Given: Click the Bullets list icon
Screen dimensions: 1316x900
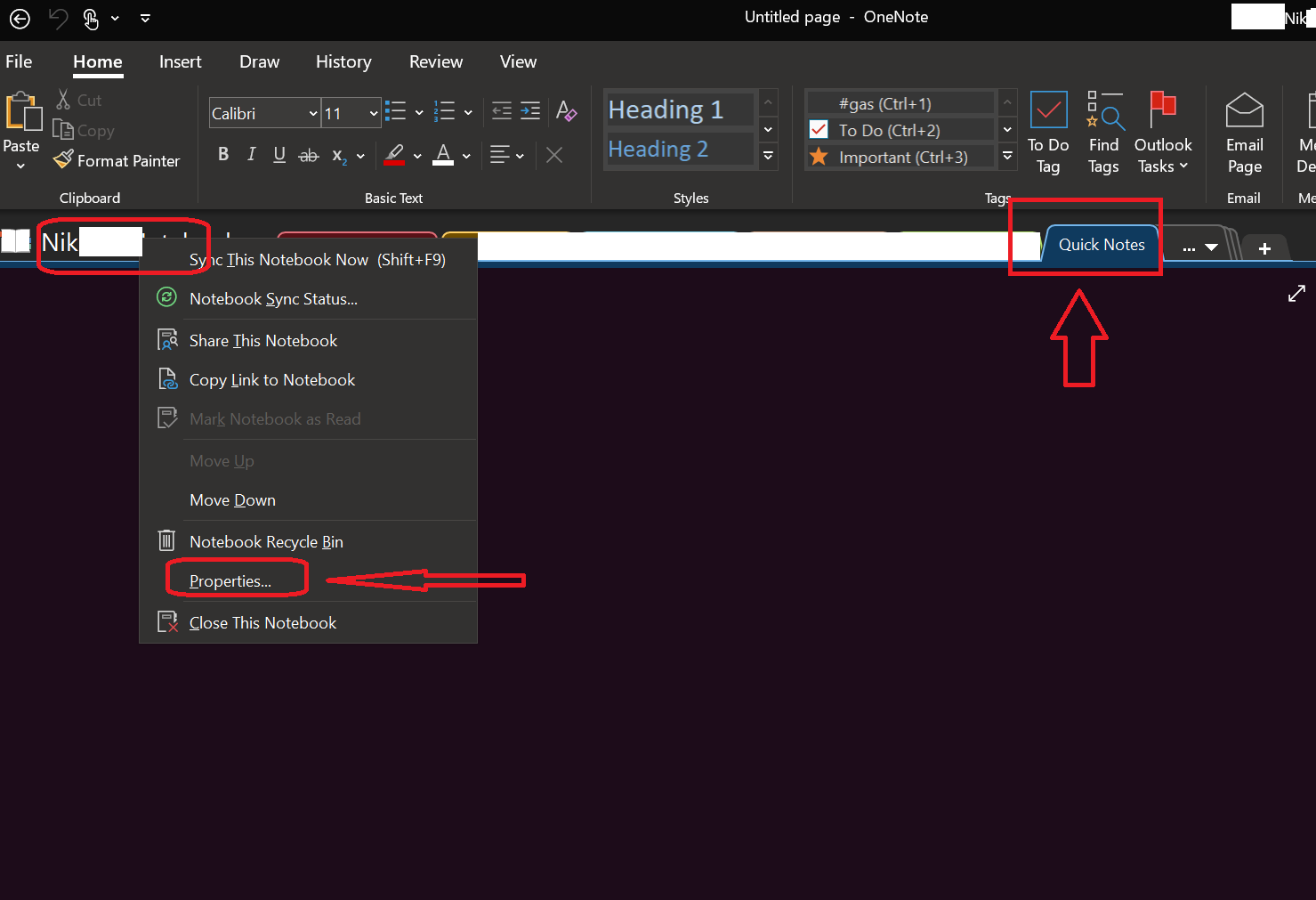Looking at the screenshot, I should click(x=396, y=111).
